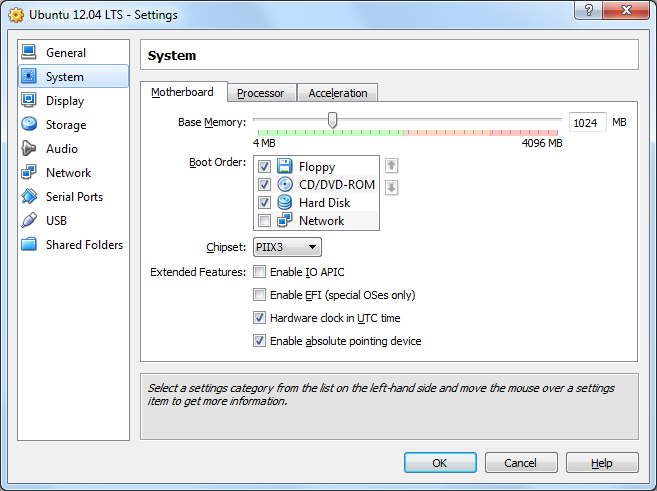The height and width of the screenshot is (491, 657).
Task: Click the 4 MB minimum label
Action: [264, 143]
